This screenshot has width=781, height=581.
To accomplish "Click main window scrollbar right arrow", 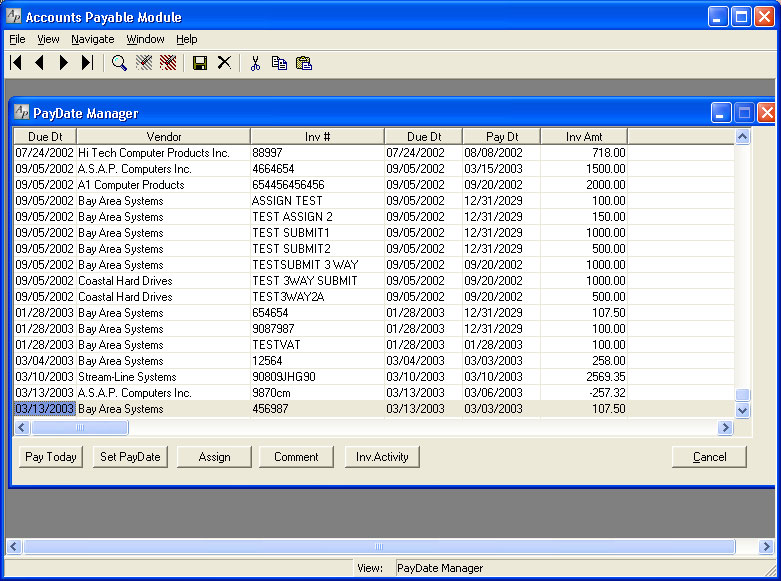I will coord(766,547).
